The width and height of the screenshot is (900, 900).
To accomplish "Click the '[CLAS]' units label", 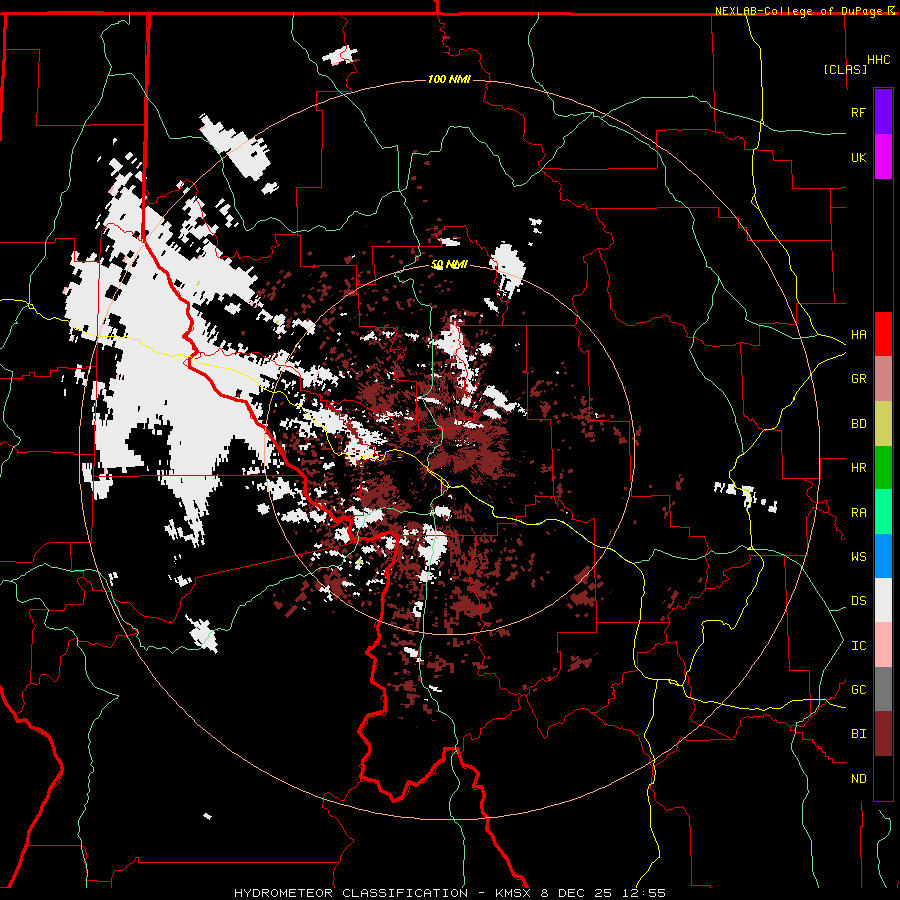I will pyautogui.click(x=845, y=69).
